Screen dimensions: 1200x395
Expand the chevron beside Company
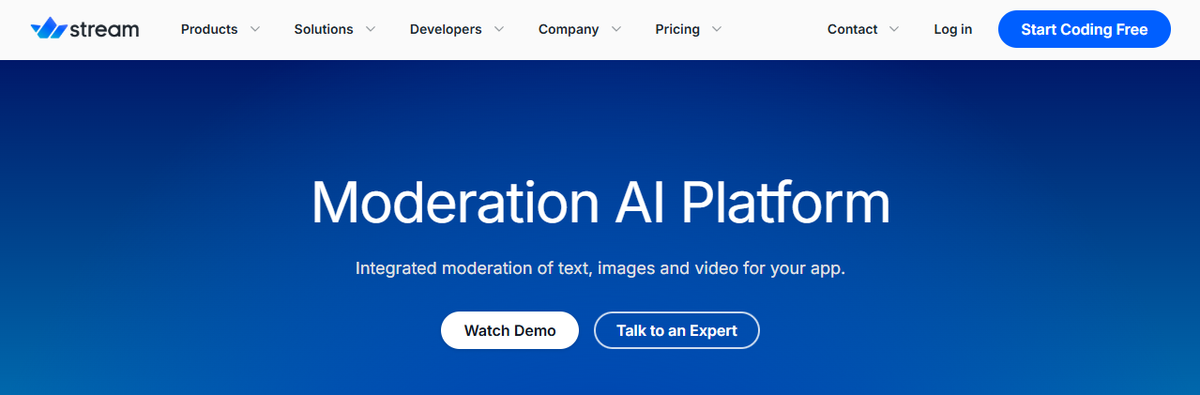615,29
